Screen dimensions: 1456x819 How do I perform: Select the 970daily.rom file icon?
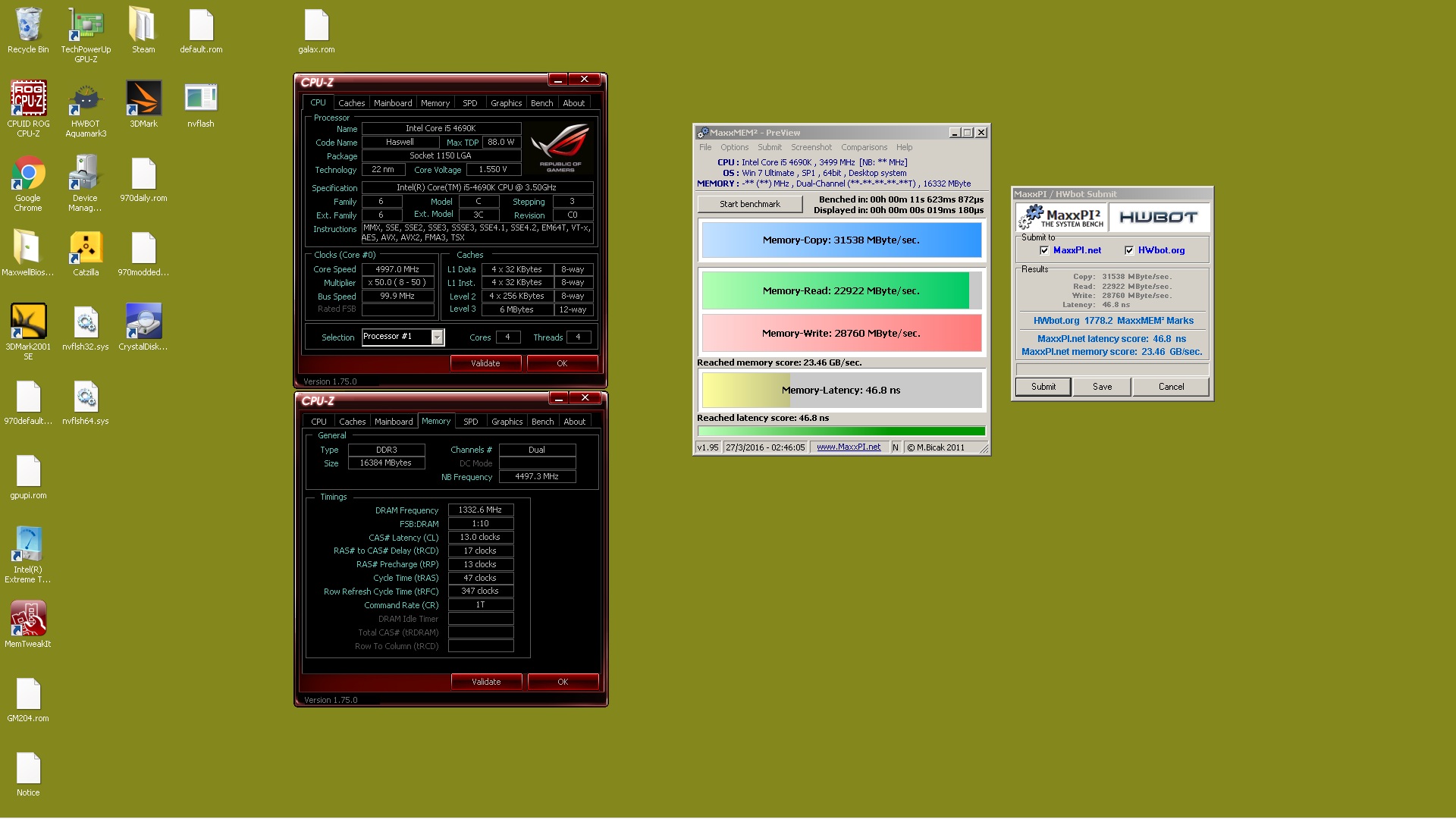pyautogui.click(x=143, y=179)
